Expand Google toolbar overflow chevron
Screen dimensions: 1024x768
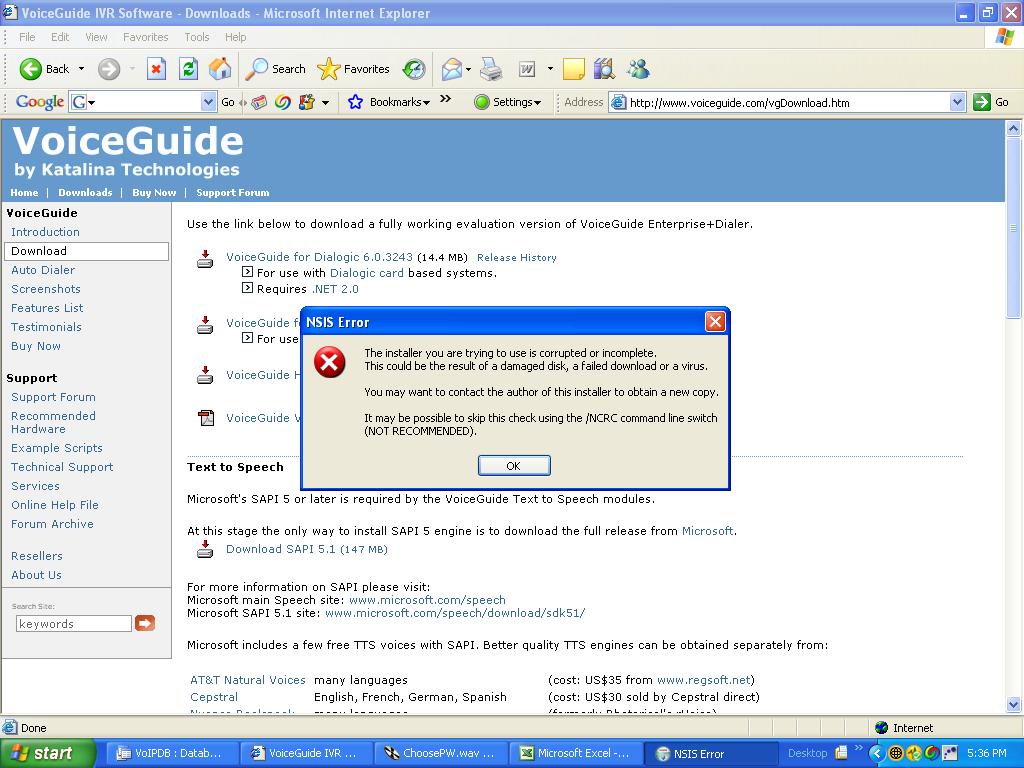[x=445, y=99]
